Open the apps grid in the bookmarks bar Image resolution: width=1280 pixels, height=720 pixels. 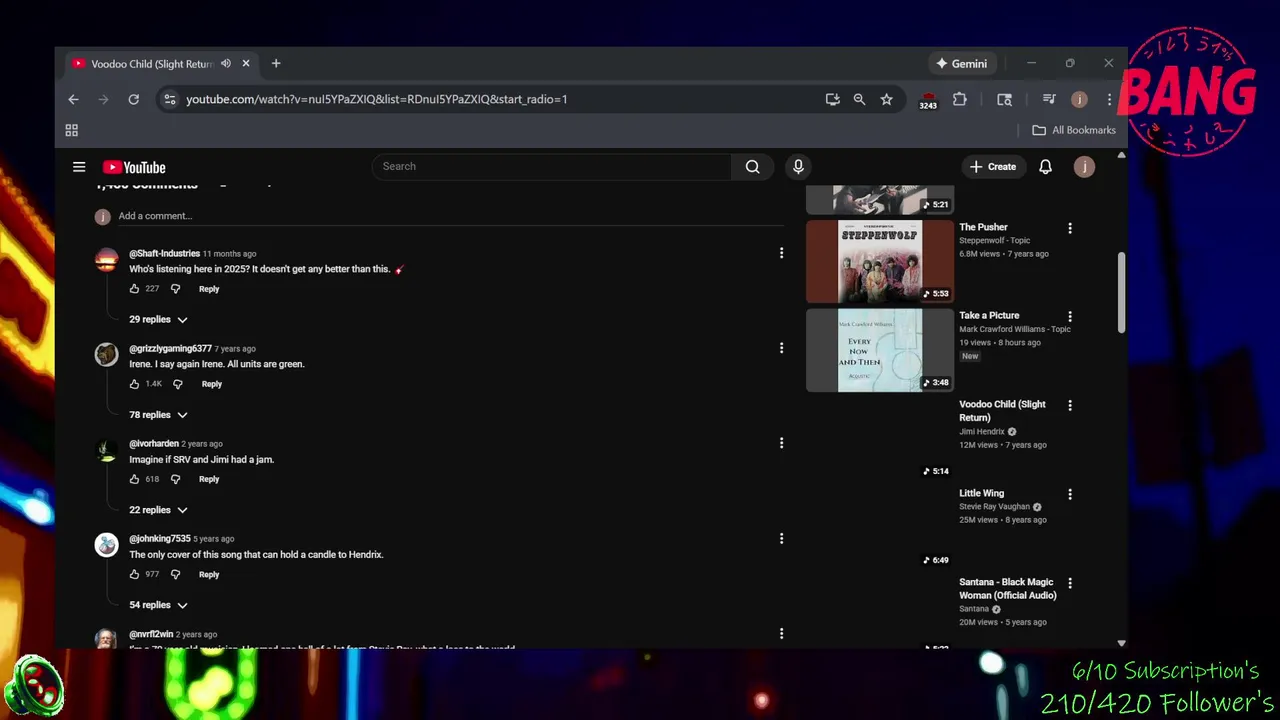coord(71,130)
